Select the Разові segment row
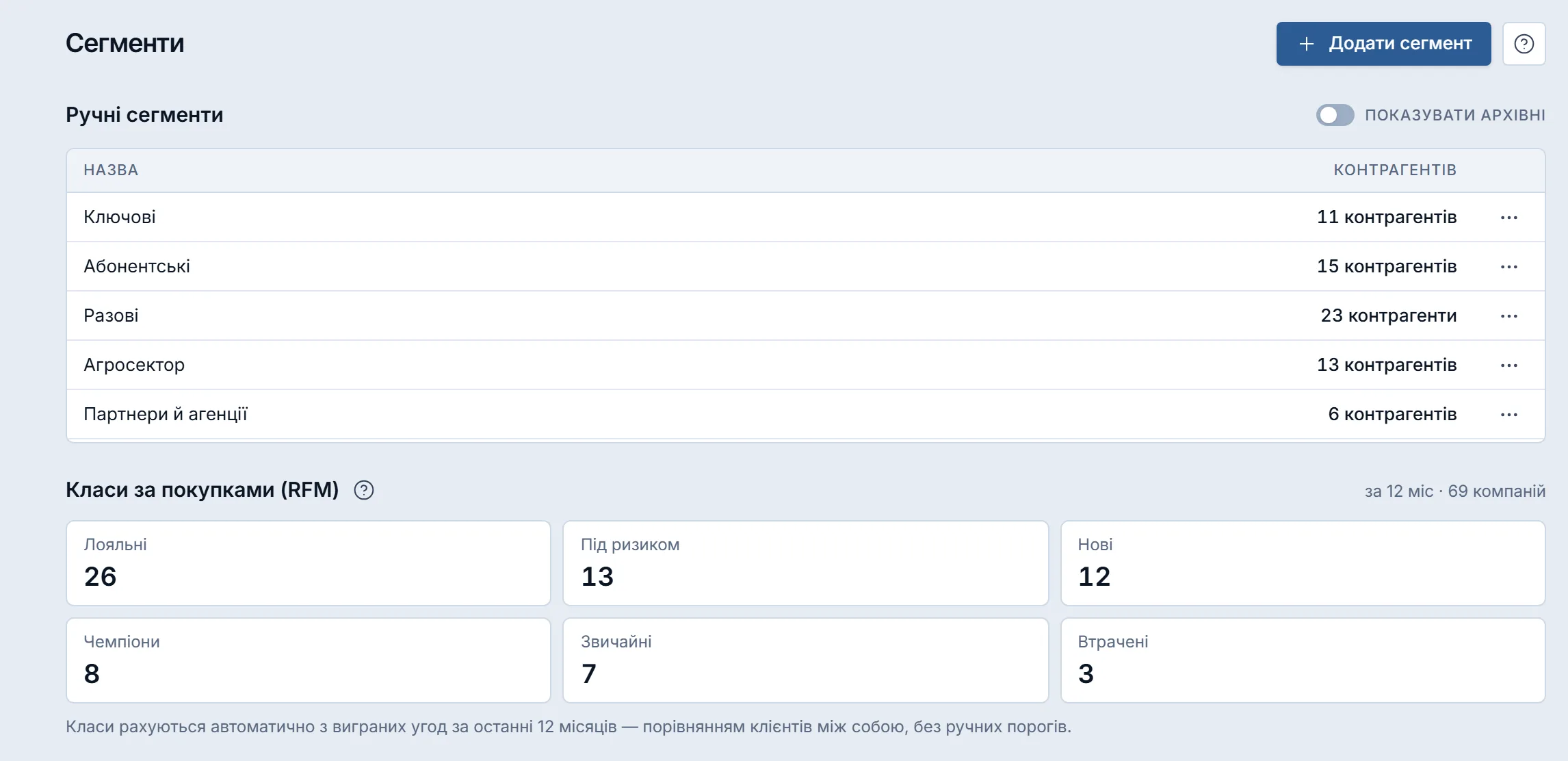1568x761 pixels. pyautogui.click(x=805, y=316)
